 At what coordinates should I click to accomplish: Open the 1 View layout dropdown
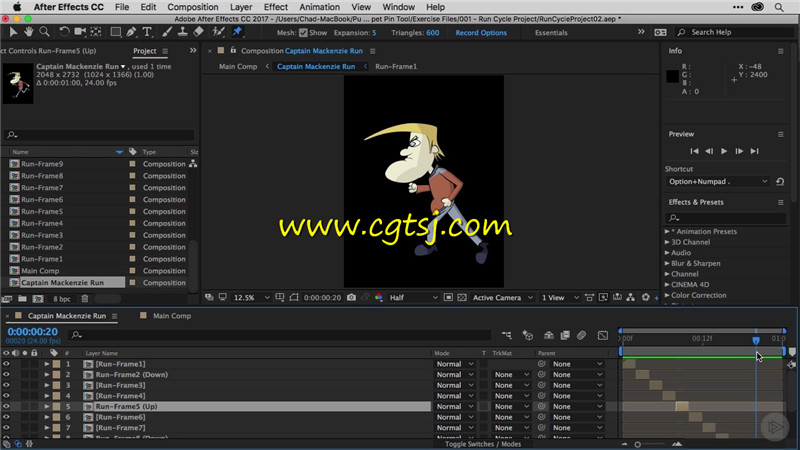560,297
